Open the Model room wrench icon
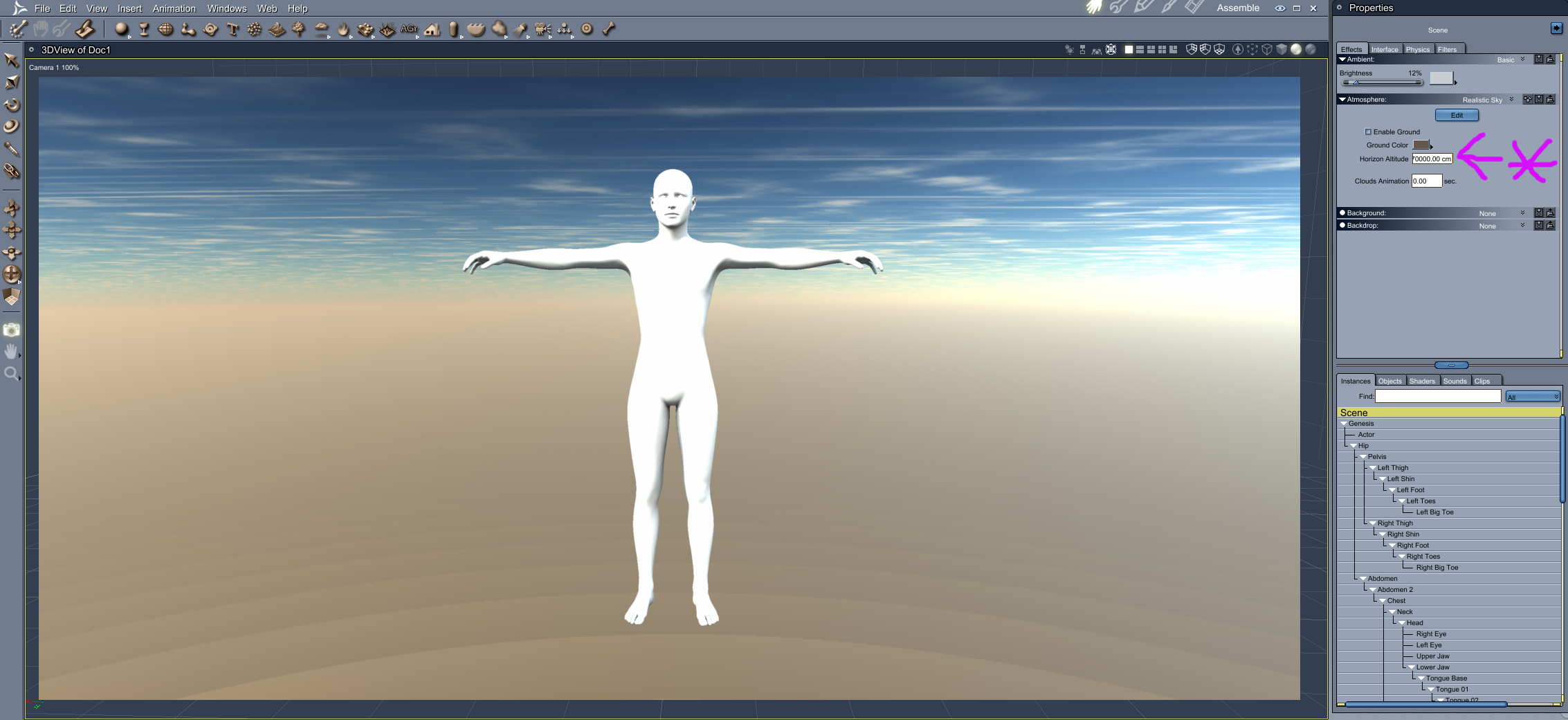Image resolution: width=1568 pixels, height=720 pixels. point(1118,8)
